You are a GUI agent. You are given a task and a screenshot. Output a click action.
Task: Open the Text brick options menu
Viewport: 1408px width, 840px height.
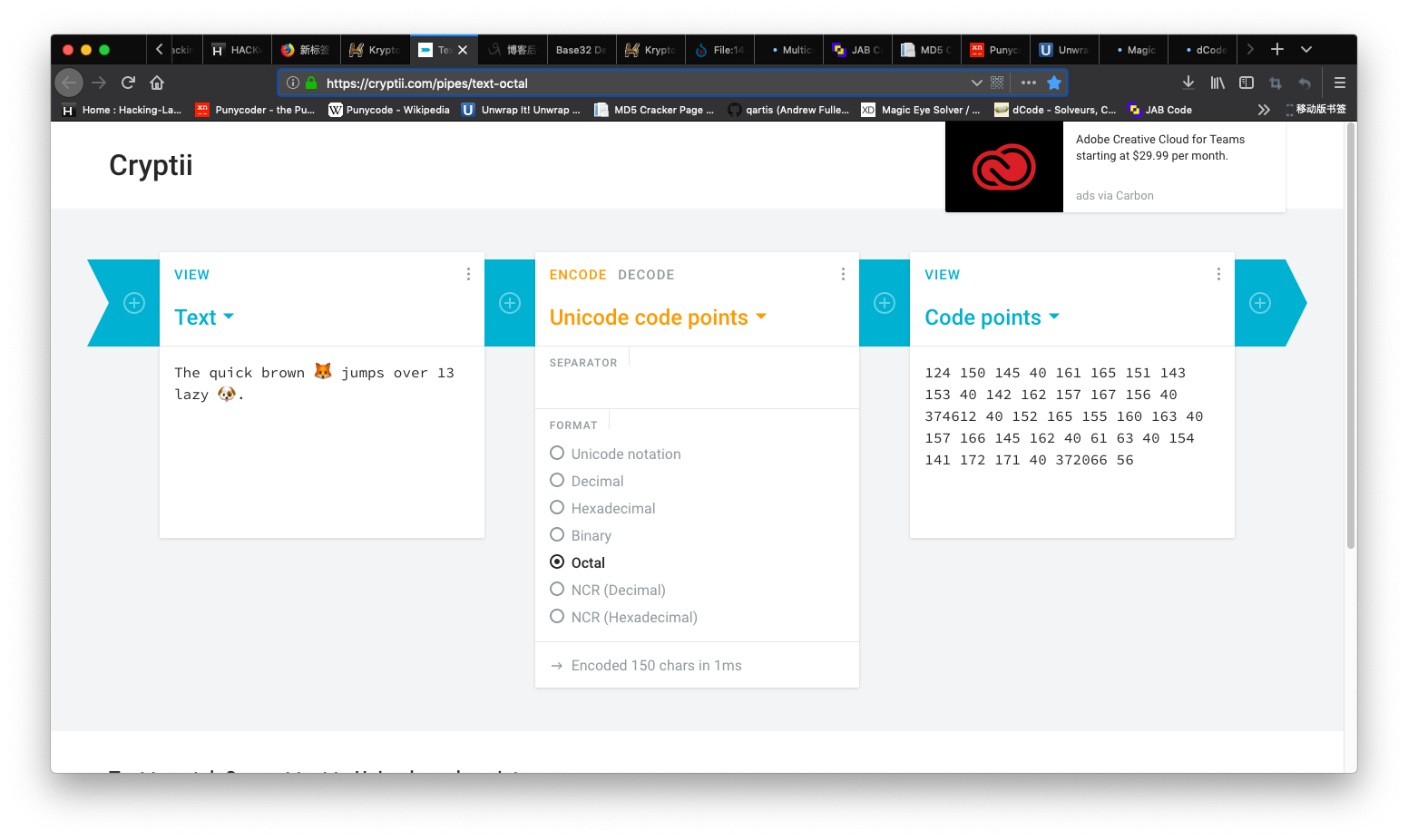point(468,274)
